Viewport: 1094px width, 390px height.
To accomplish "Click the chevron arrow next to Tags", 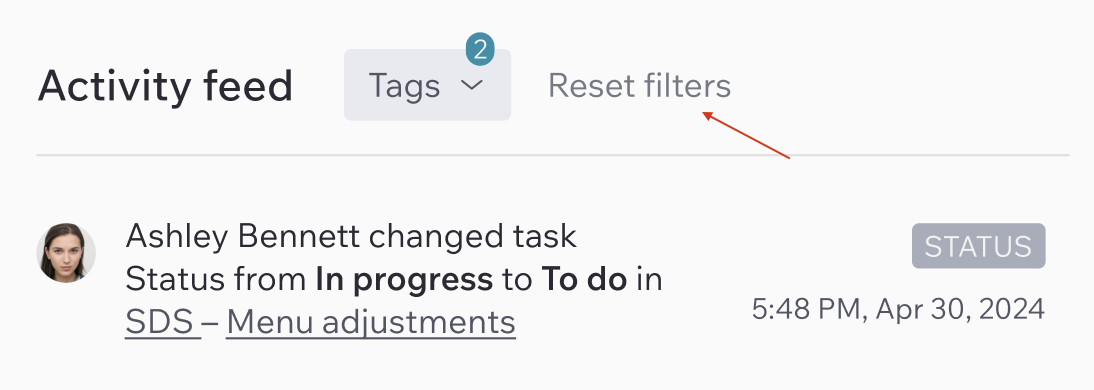I will pyautogui.click(x=472, y=85).
